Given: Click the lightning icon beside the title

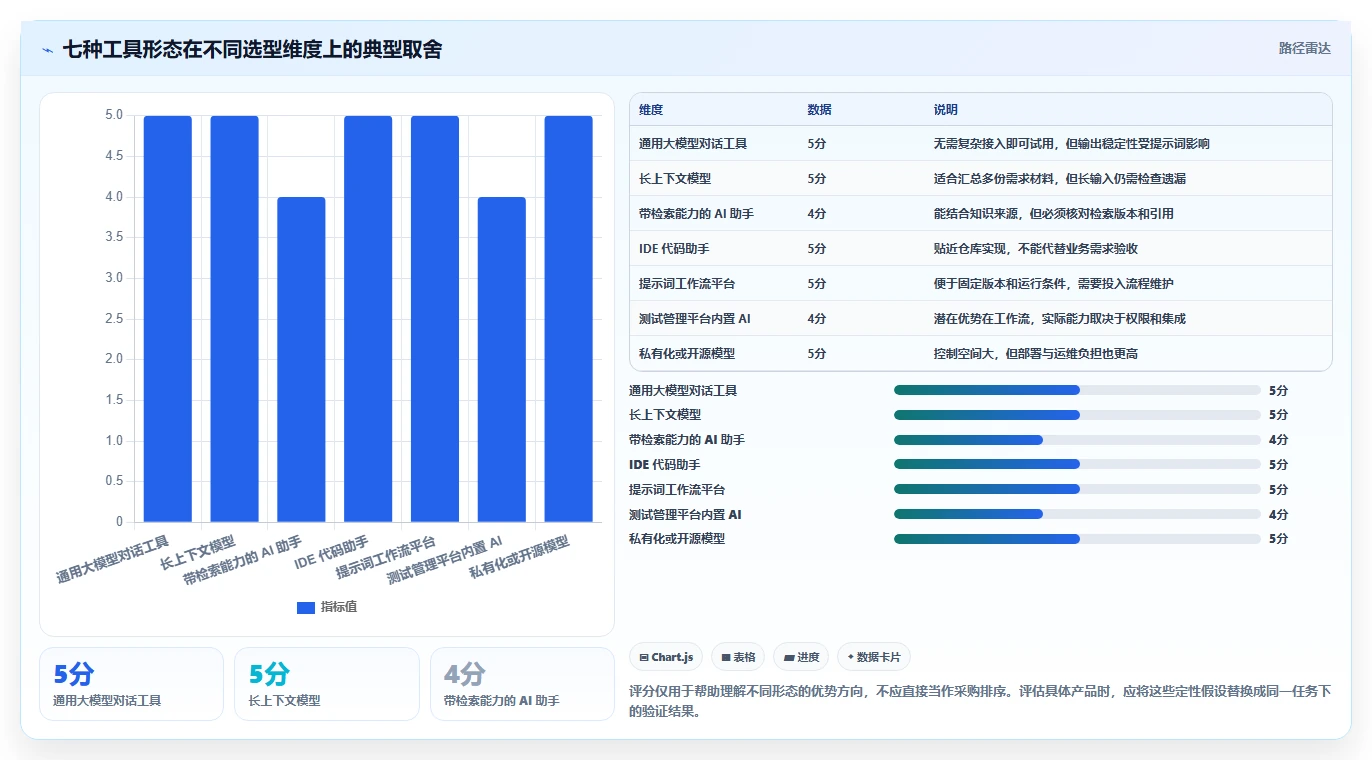Looking at the screenshot, I should point(48,49).
